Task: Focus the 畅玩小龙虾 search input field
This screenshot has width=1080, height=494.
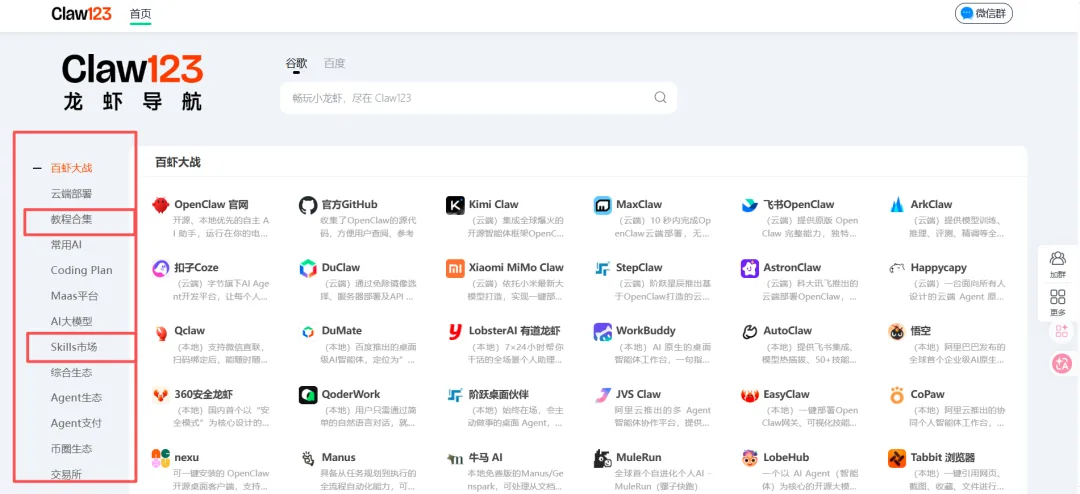Action: [478, 98]
